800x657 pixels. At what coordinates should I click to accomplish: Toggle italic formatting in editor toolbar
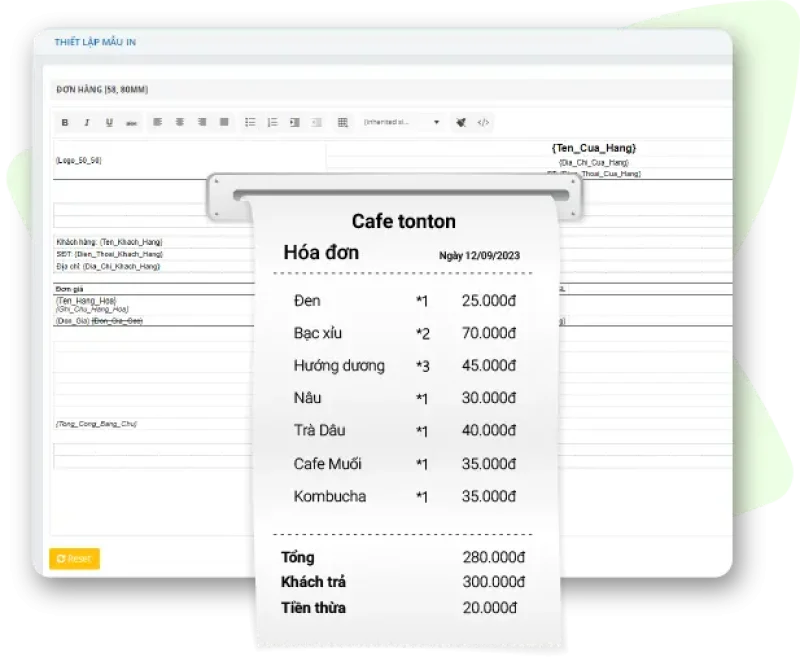click(87, 122)
